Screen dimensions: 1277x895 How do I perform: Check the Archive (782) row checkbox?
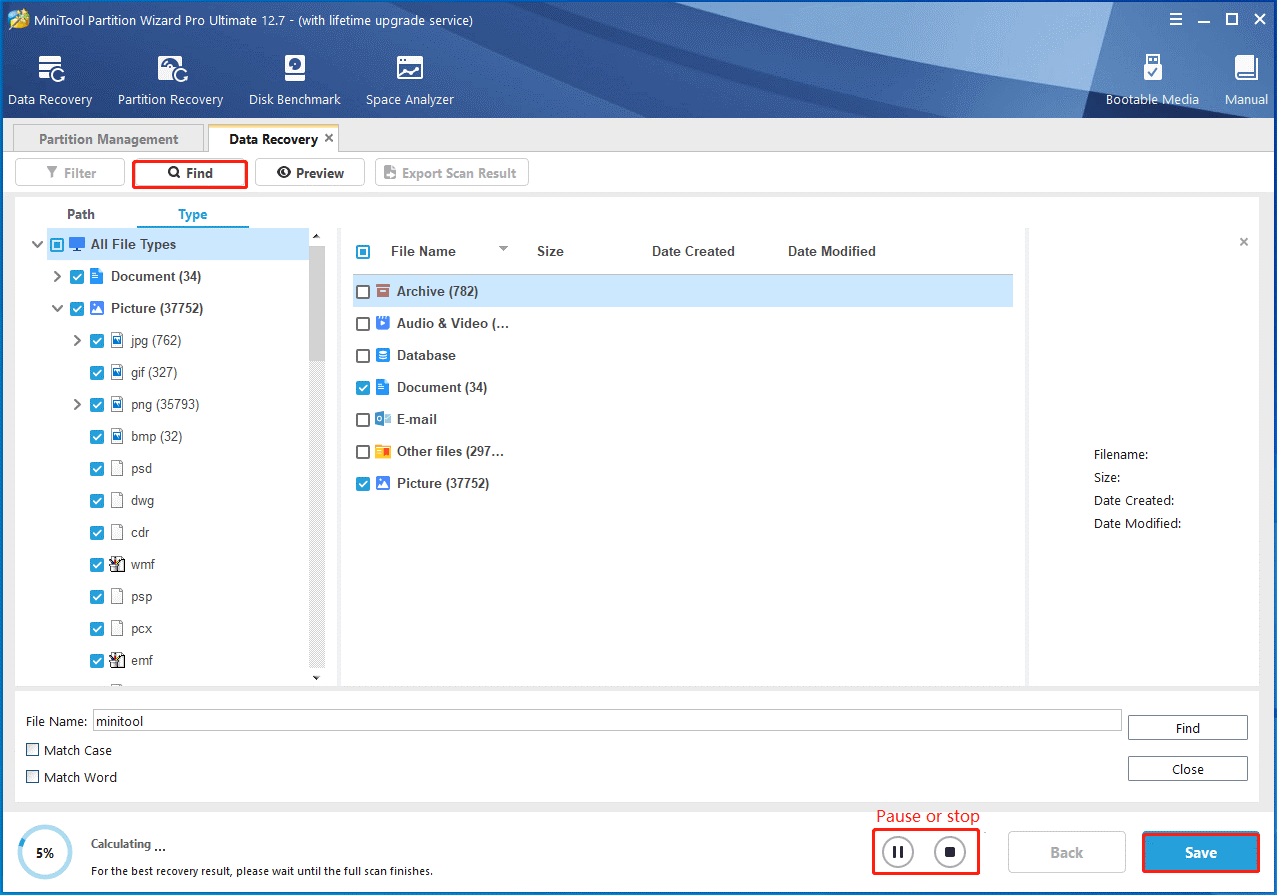click(363, 292)
